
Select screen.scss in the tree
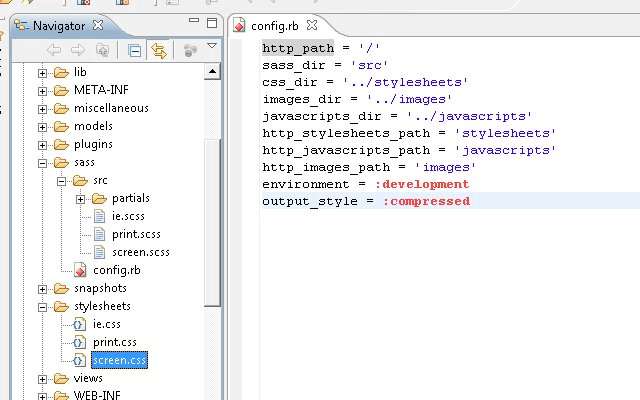[x=141, y=253]
